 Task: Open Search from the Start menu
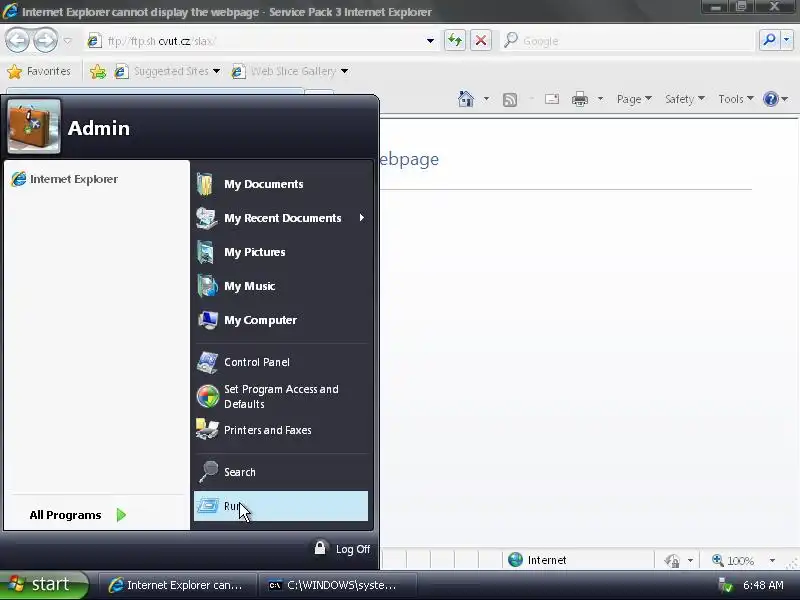281,472
